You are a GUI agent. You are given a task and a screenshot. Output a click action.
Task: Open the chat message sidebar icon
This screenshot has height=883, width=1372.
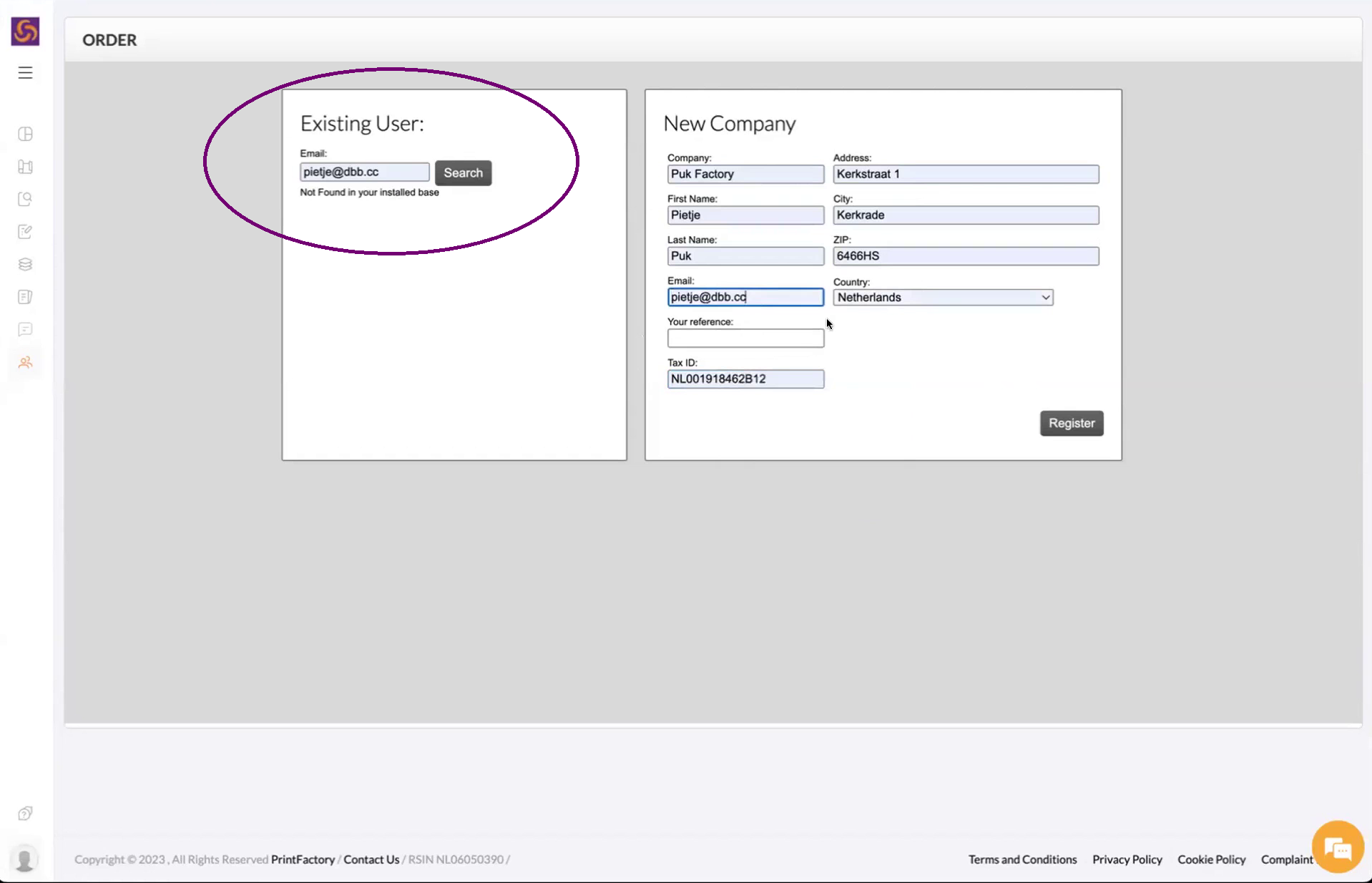click(x=25, y=329)
